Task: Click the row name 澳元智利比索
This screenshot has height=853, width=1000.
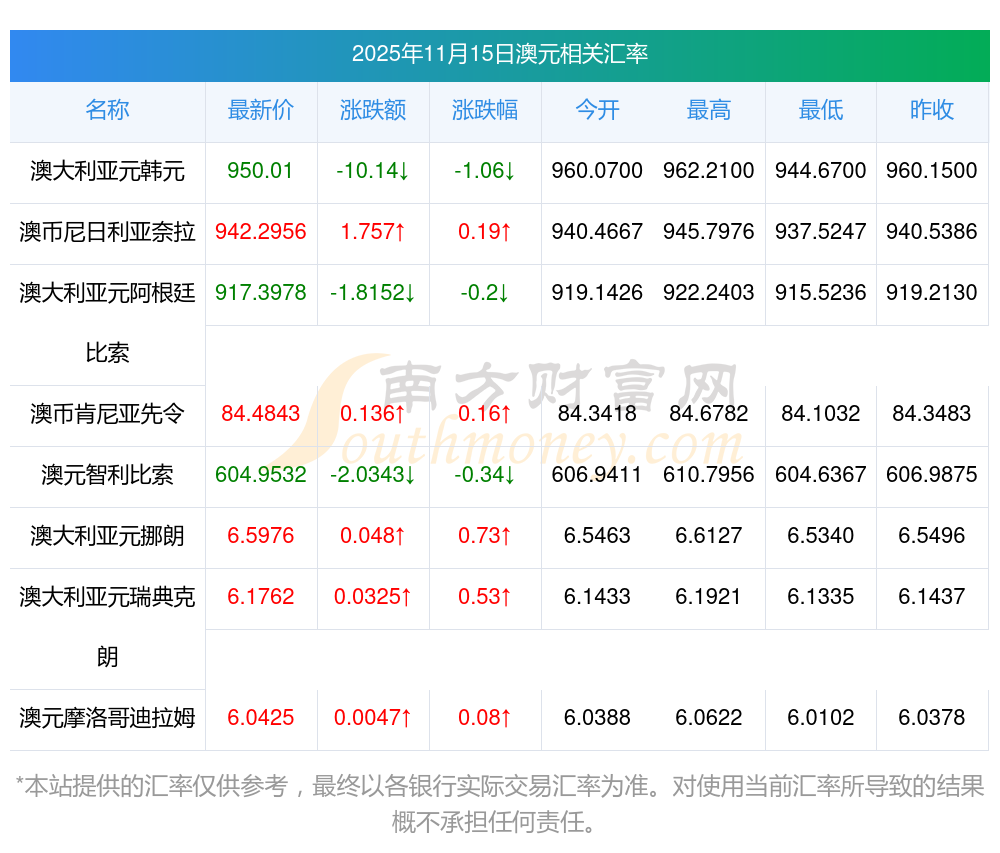Action: (107, 475)
